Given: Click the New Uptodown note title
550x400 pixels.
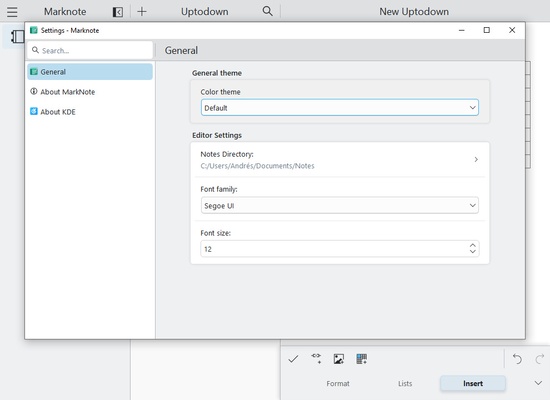Looking at the screenshot, I should [x=414, y=12].
